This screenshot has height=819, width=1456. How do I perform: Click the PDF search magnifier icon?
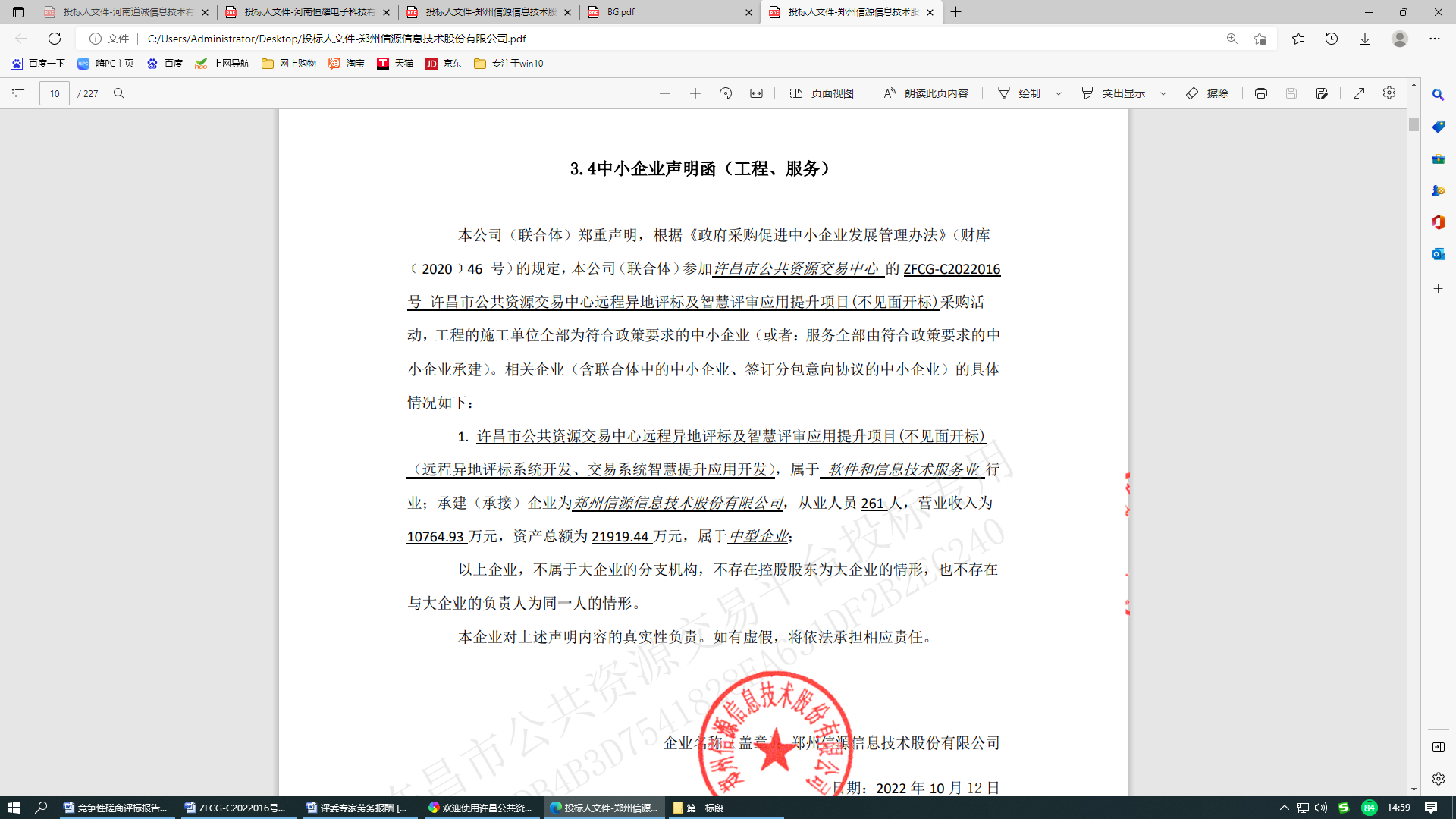119,93
